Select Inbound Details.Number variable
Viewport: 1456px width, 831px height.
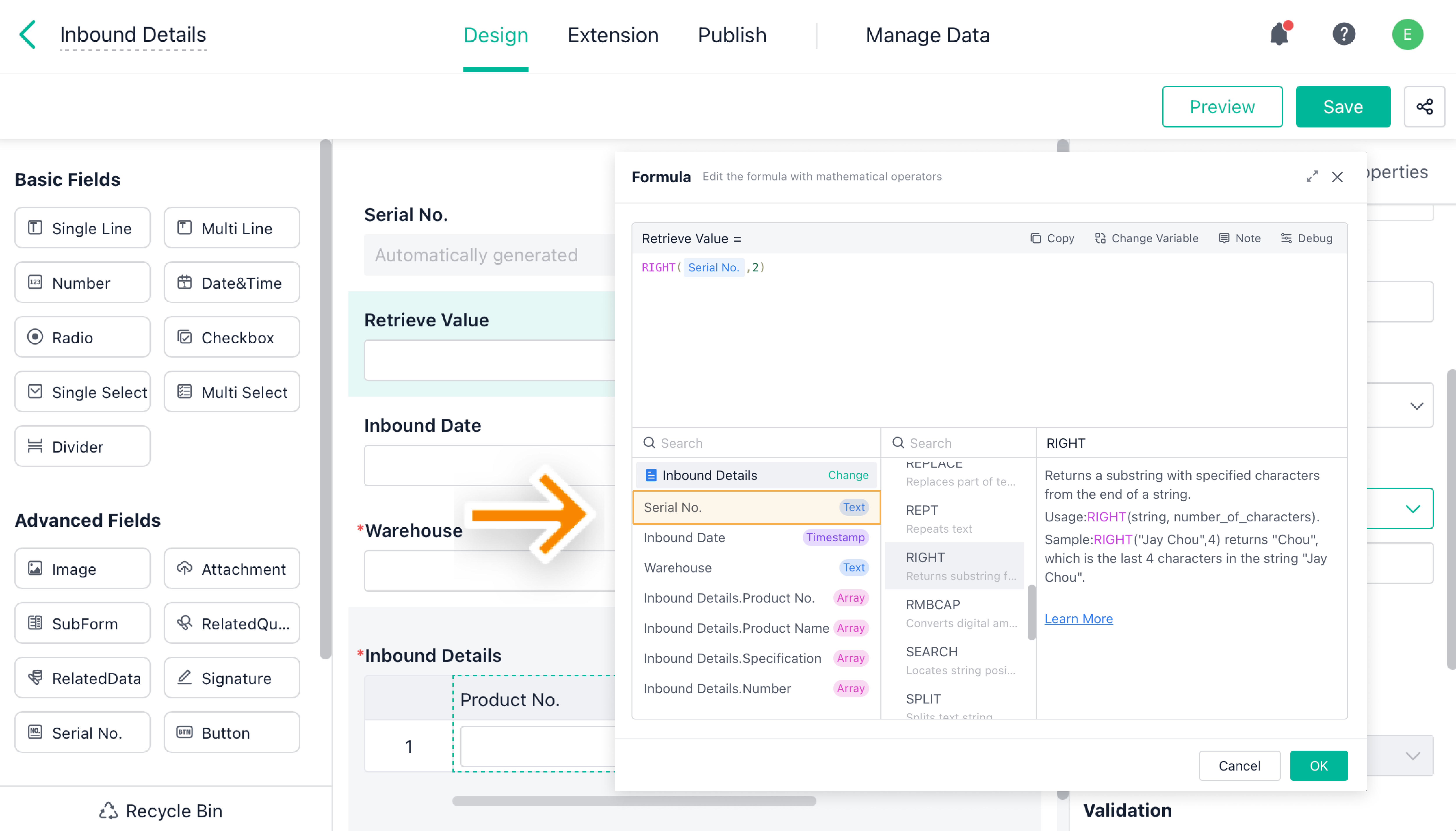click(756, 689)
